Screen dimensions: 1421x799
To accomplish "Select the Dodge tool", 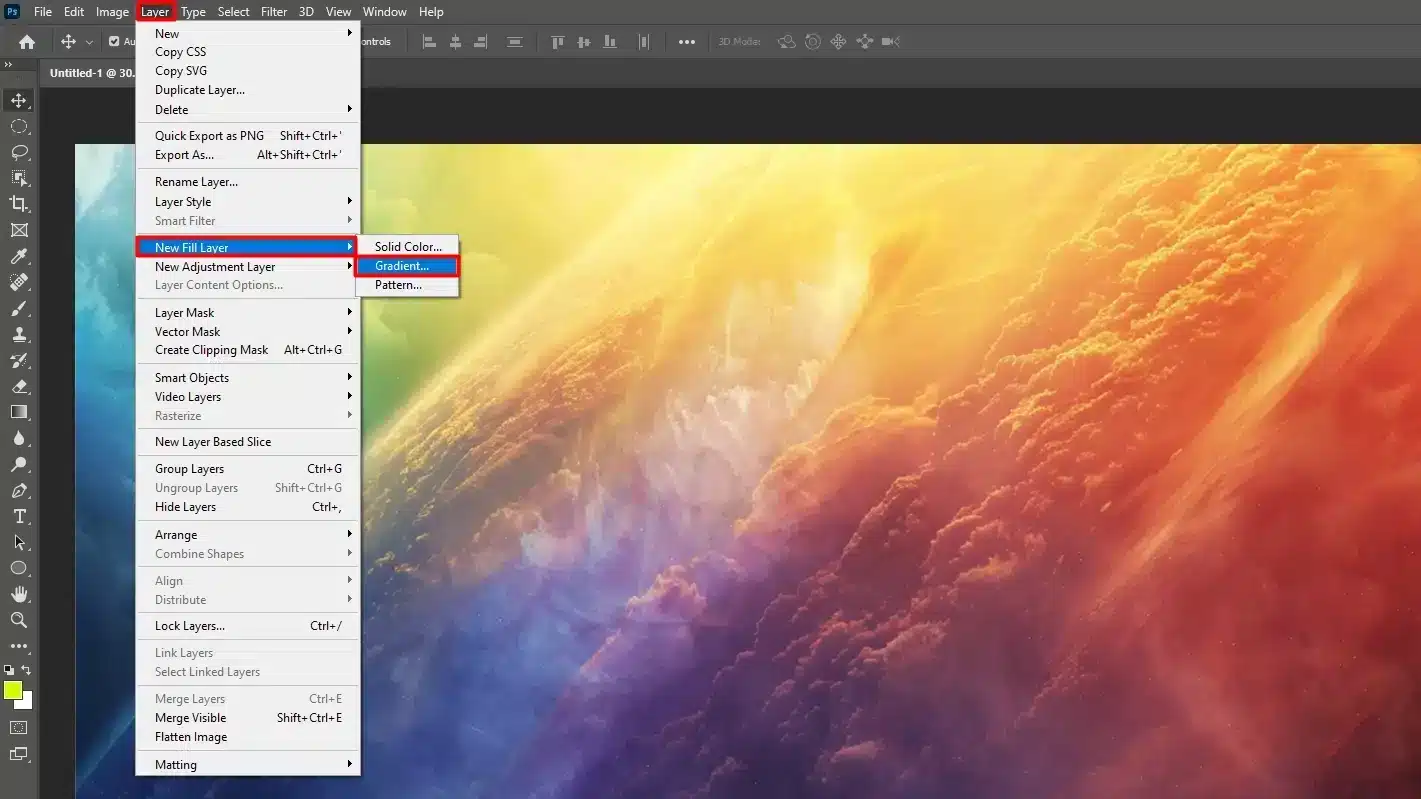I will click(19, 464).
